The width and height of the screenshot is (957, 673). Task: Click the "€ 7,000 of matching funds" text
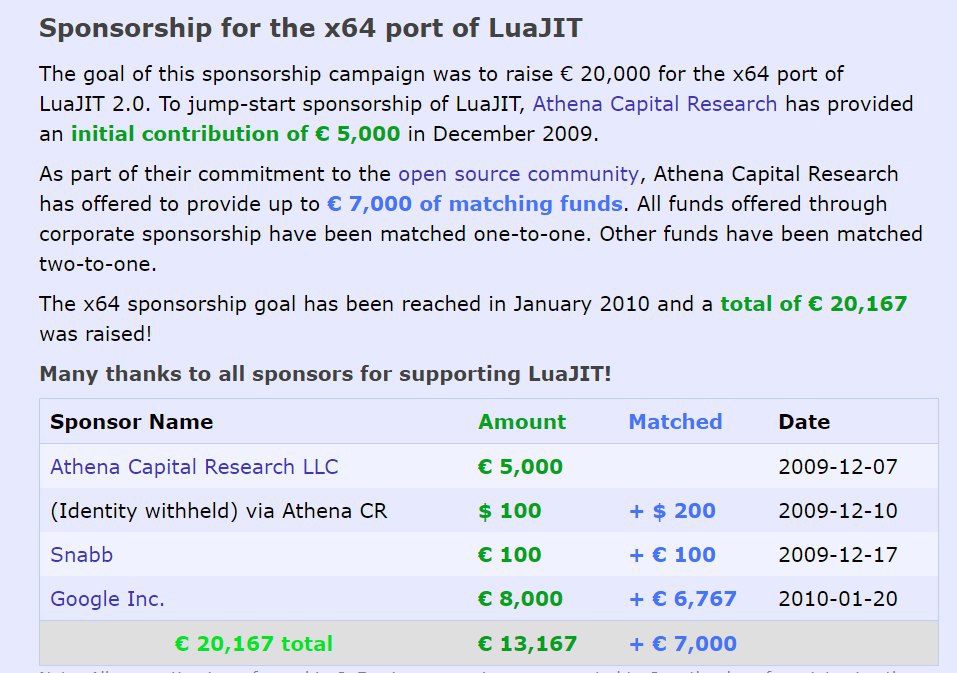[474, 204]
